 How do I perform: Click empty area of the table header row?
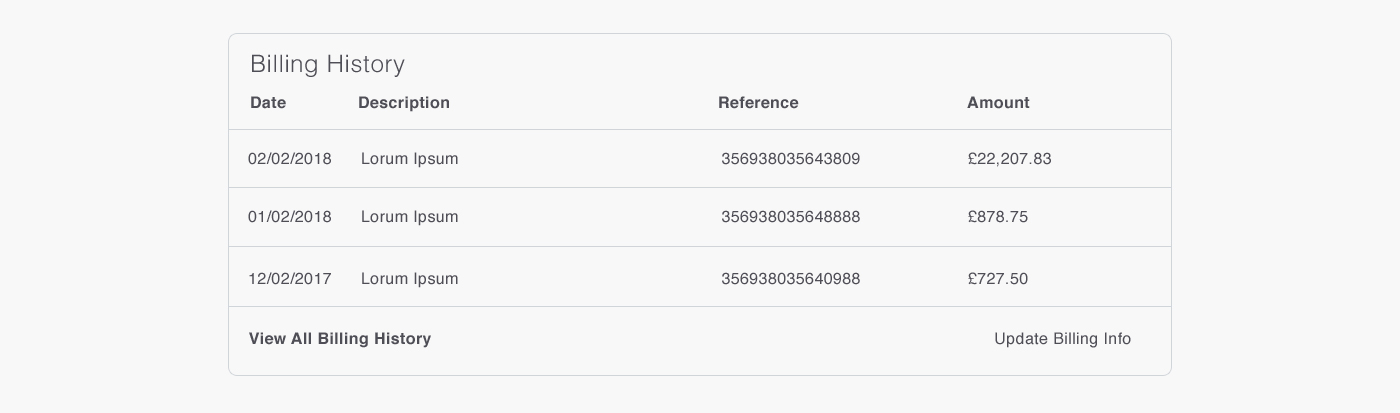click(580, 103)
